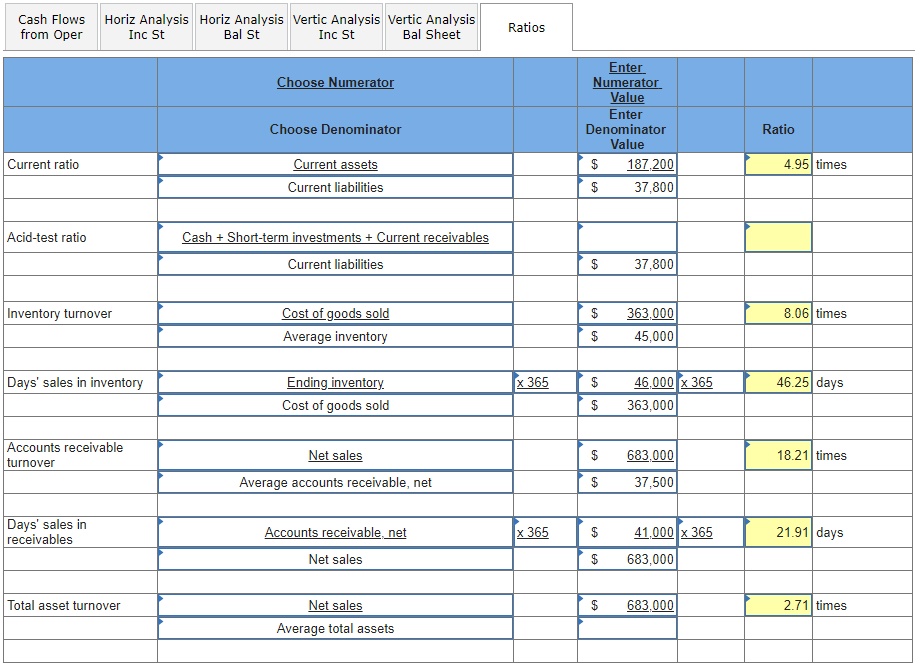Viewport: 915px width, 663px height.
Task: Open the Average inventory dropdown
Action: [x=336, y=336]
